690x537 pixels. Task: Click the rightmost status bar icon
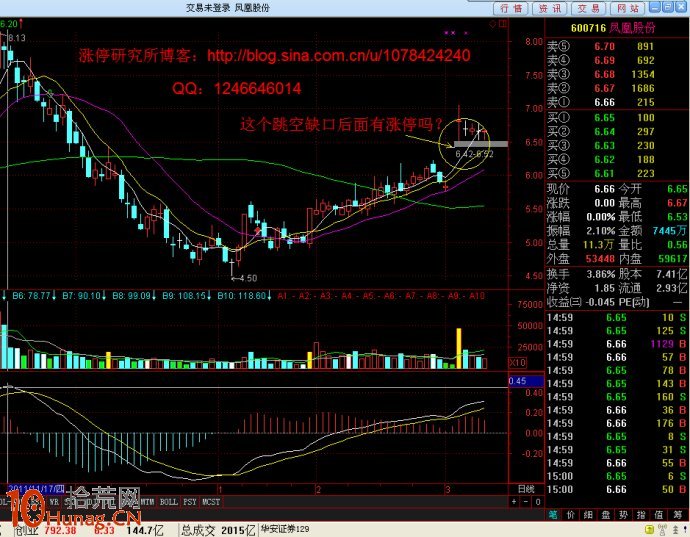686,530
